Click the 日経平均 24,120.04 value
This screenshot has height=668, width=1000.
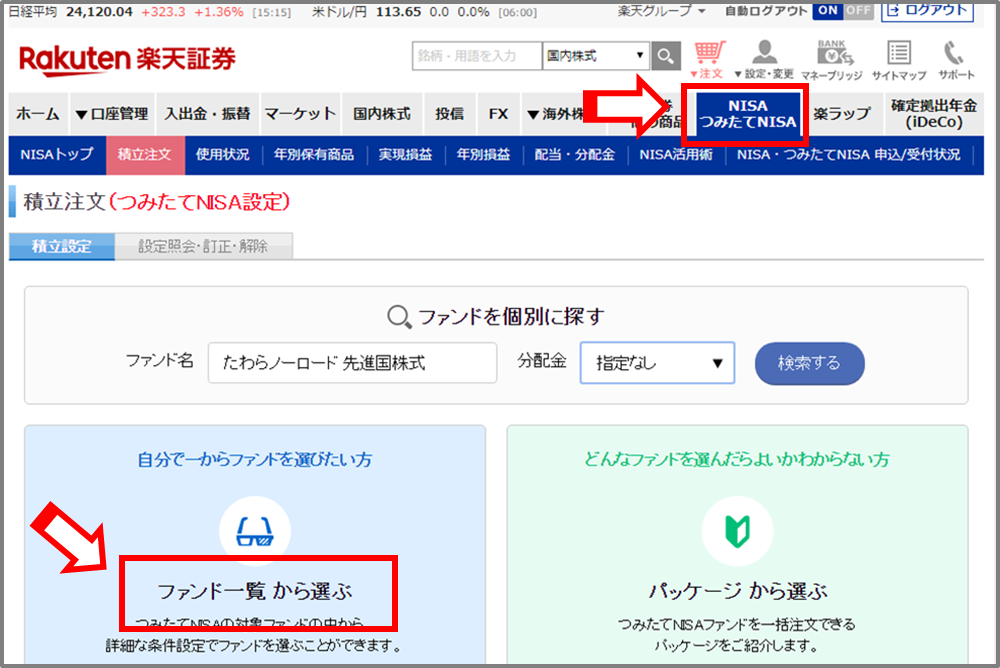(99, 11)
